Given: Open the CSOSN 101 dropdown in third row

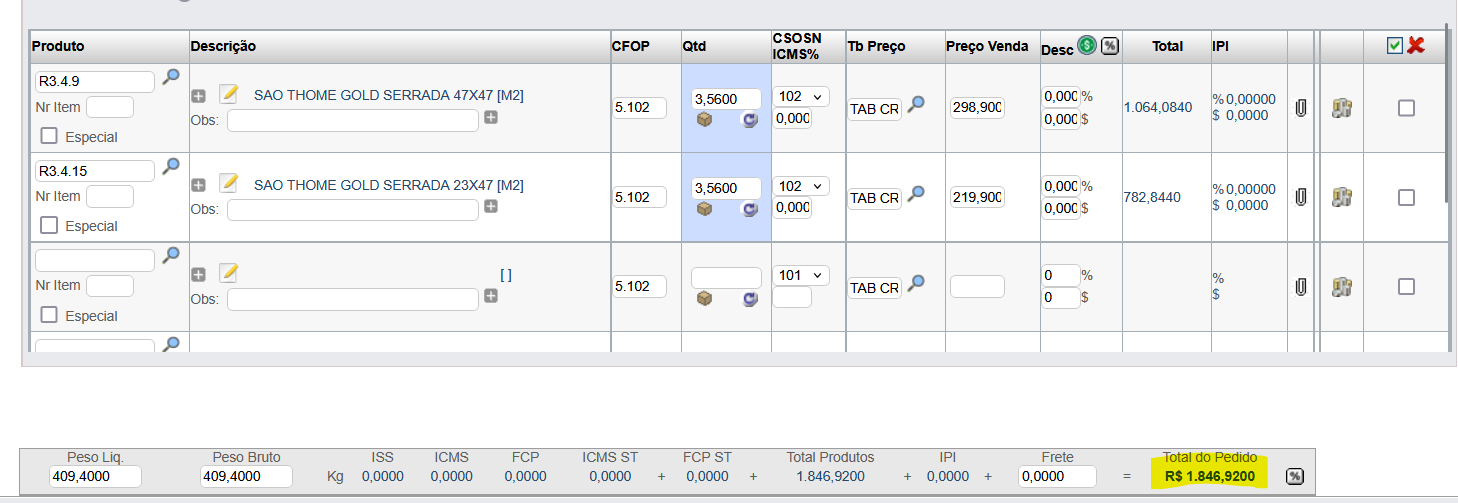Looking at the screenshot, I should 800,275.
